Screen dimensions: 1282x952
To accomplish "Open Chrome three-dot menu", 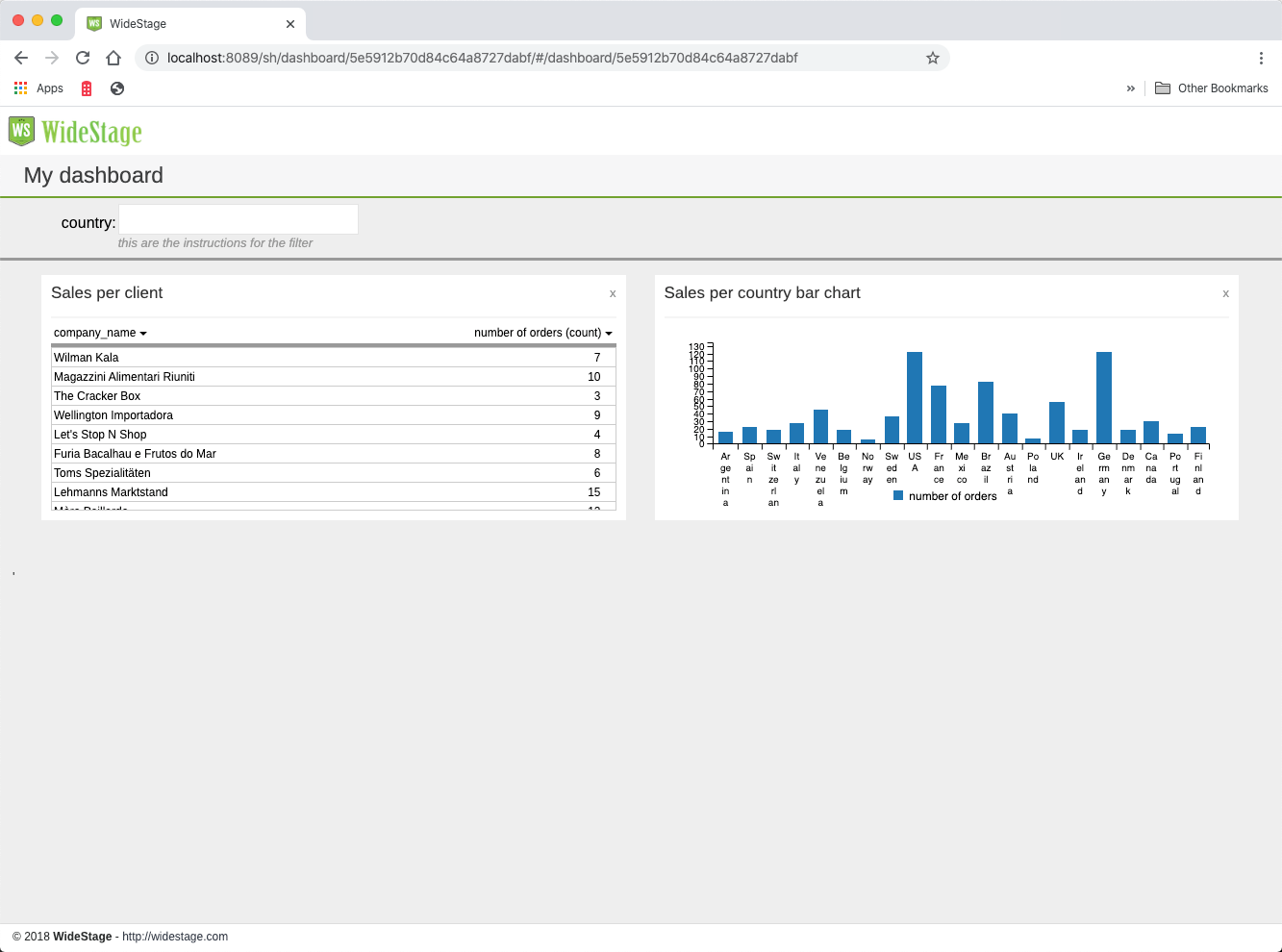I will click(1261, 58).
